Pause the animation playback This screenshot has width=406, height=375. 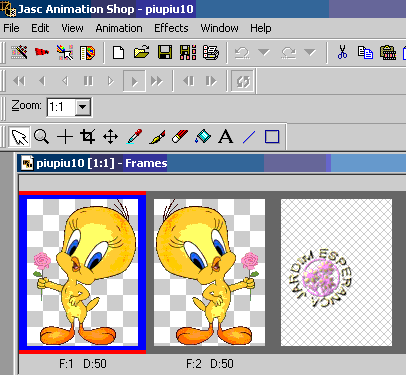click(88, 81)
